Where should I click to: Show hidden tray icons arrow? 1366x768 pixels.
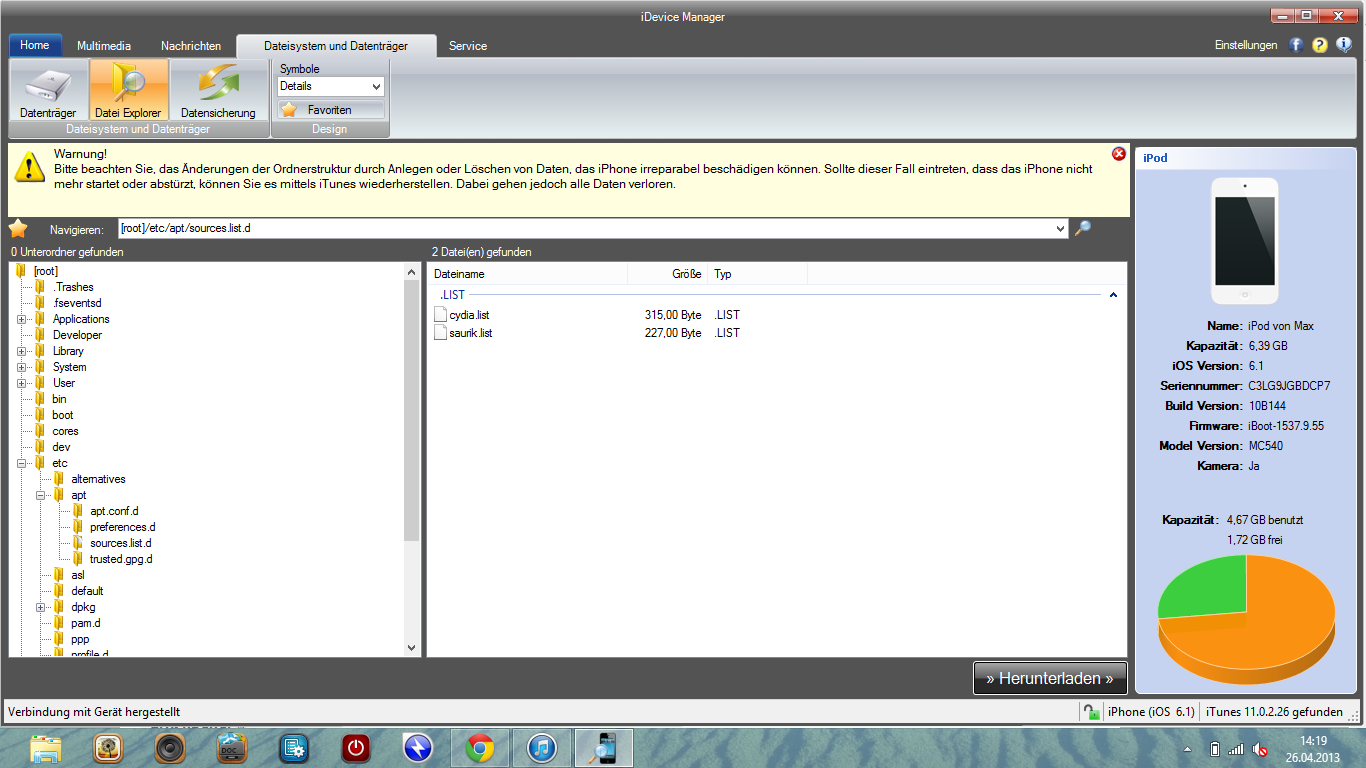pos(1188,749)
